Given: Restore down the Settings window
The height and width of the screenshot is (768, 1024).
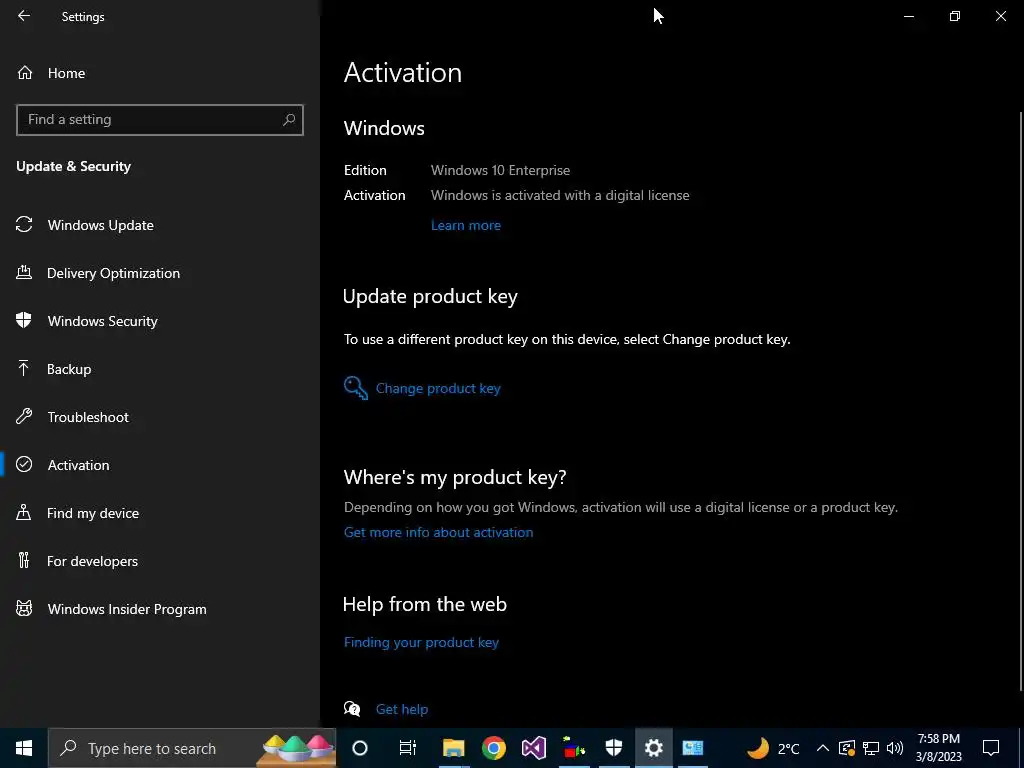Looking at the screenshot, I should 955,16.
